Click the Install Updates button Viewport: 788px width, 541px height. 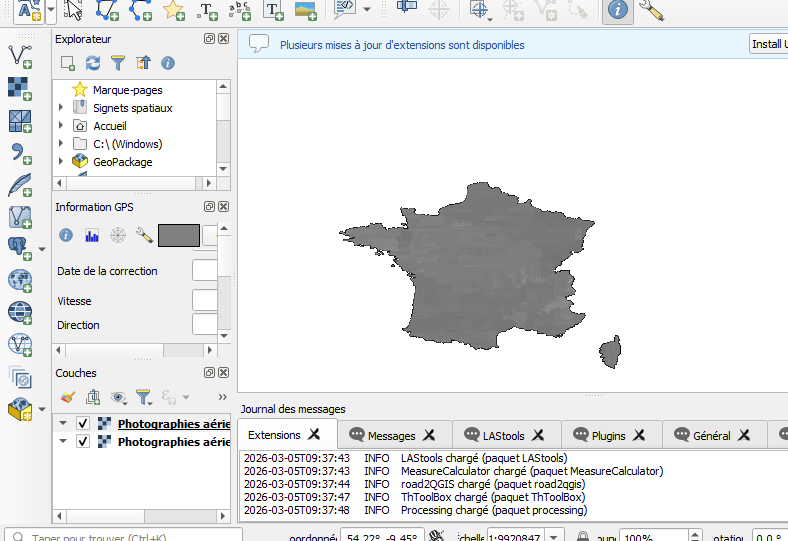coord(768,44)
